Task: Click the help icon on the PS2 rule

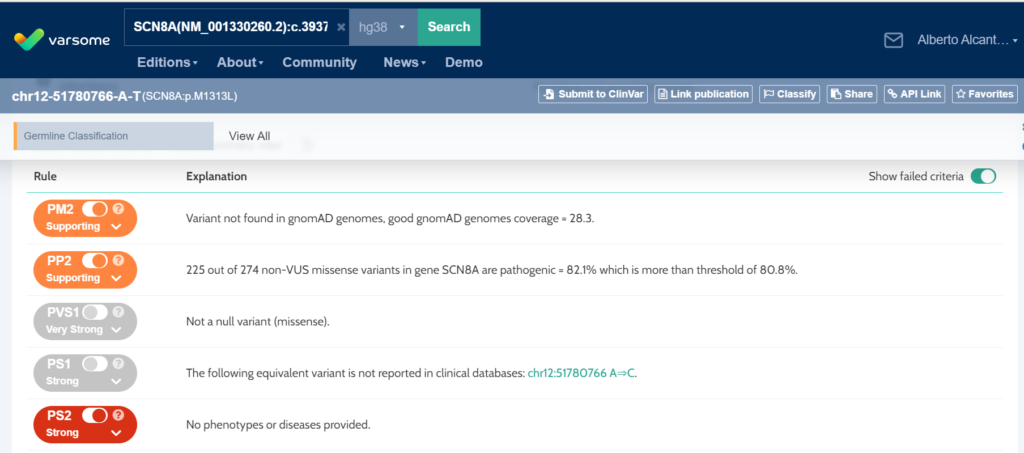Action: [x=118, y=415]
